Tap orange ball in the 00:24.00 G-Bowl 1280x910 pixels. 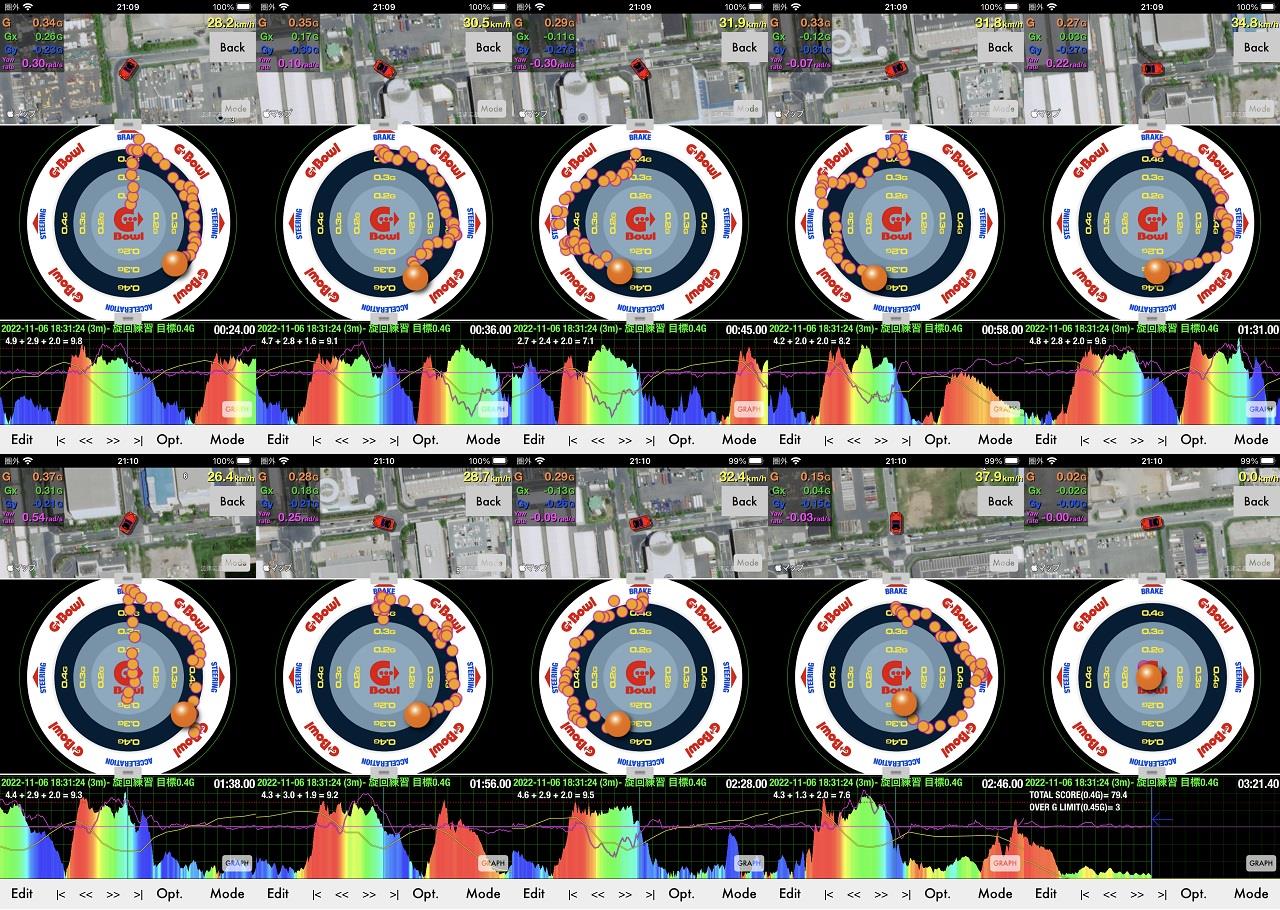176,264
